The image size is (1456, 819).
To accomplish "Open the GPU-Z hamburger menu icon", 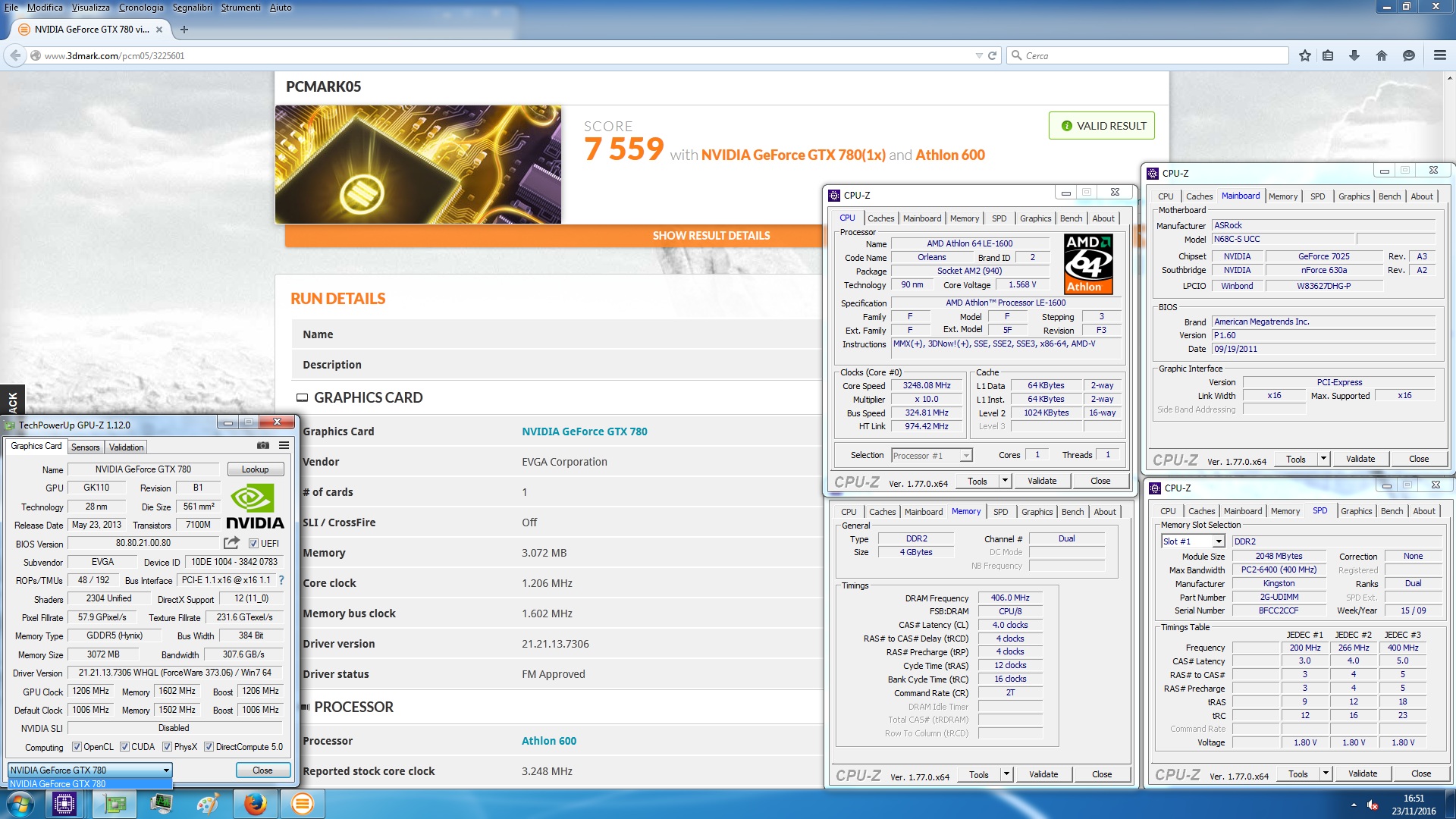I will pyautogui.click(x=284, y=446).
